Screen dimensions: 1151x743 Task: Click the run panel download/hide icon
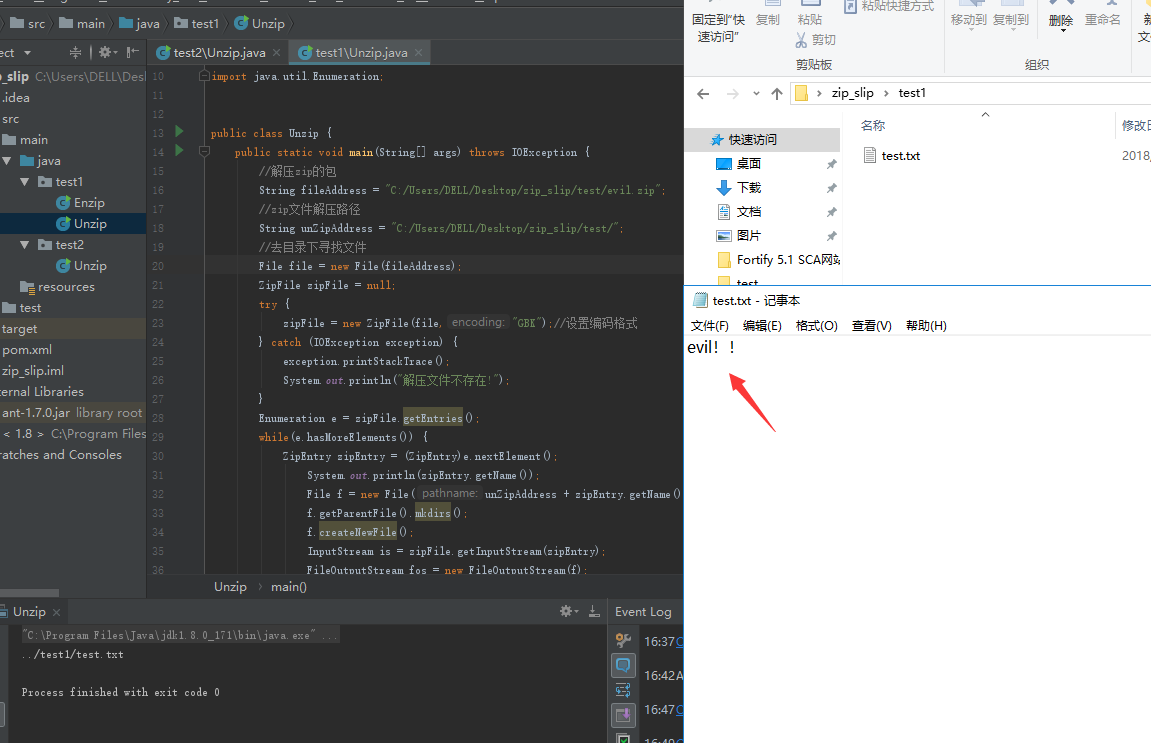click(594, 611)
